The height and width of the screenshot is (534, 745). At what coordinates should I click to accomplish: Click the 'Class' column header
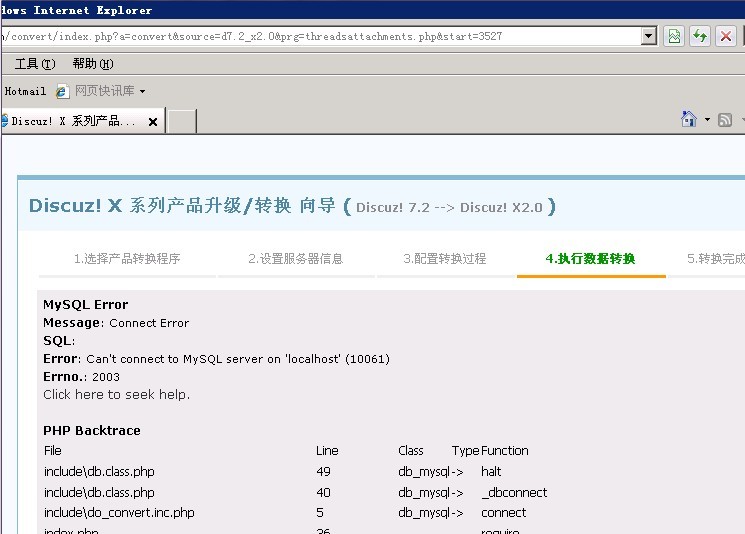[411, 450]
